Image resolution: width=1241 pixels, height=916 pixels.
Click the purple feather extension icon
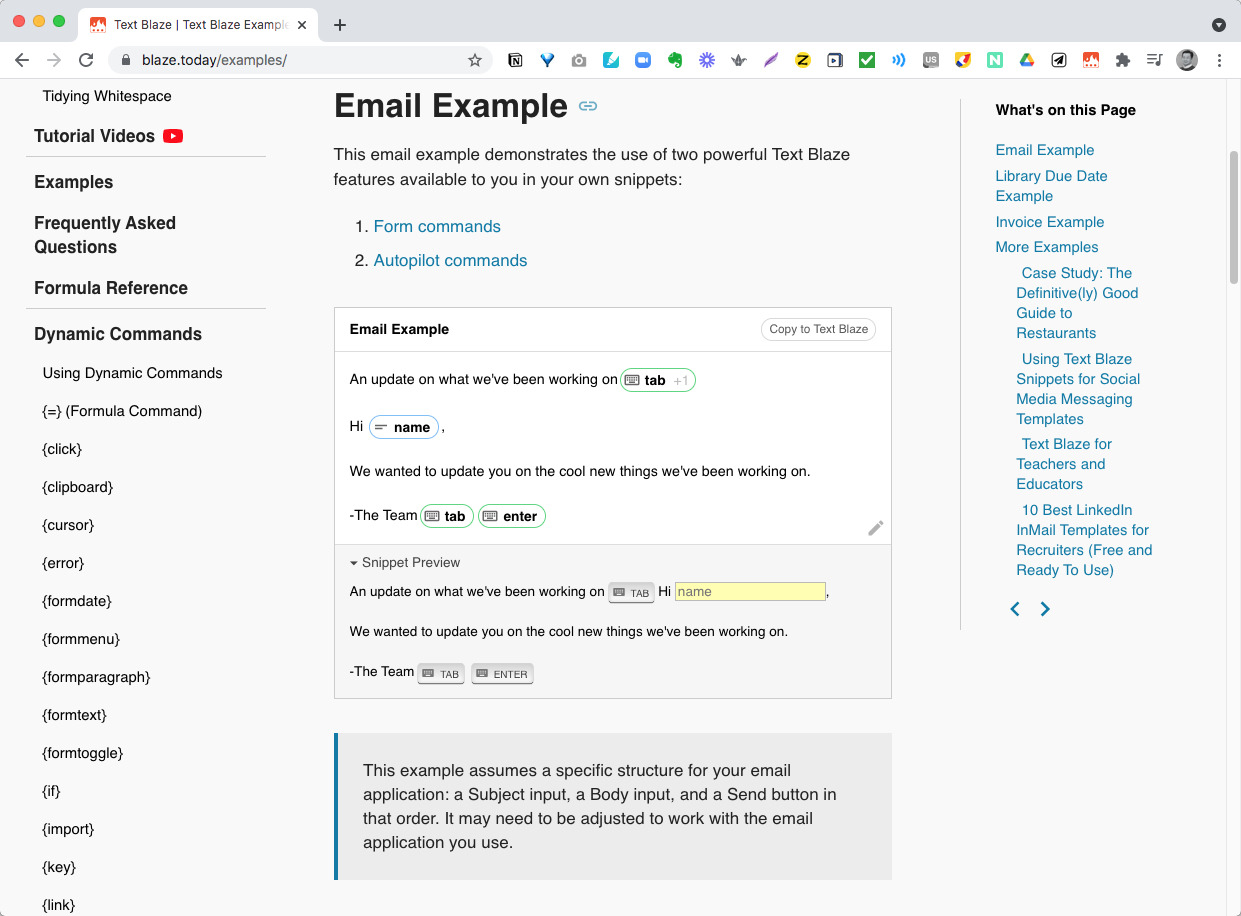[771, 60]
